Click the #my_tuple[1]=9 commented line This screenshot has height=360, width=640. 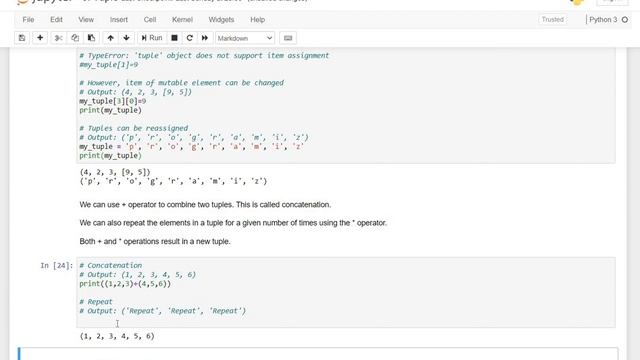click(109, 65)
